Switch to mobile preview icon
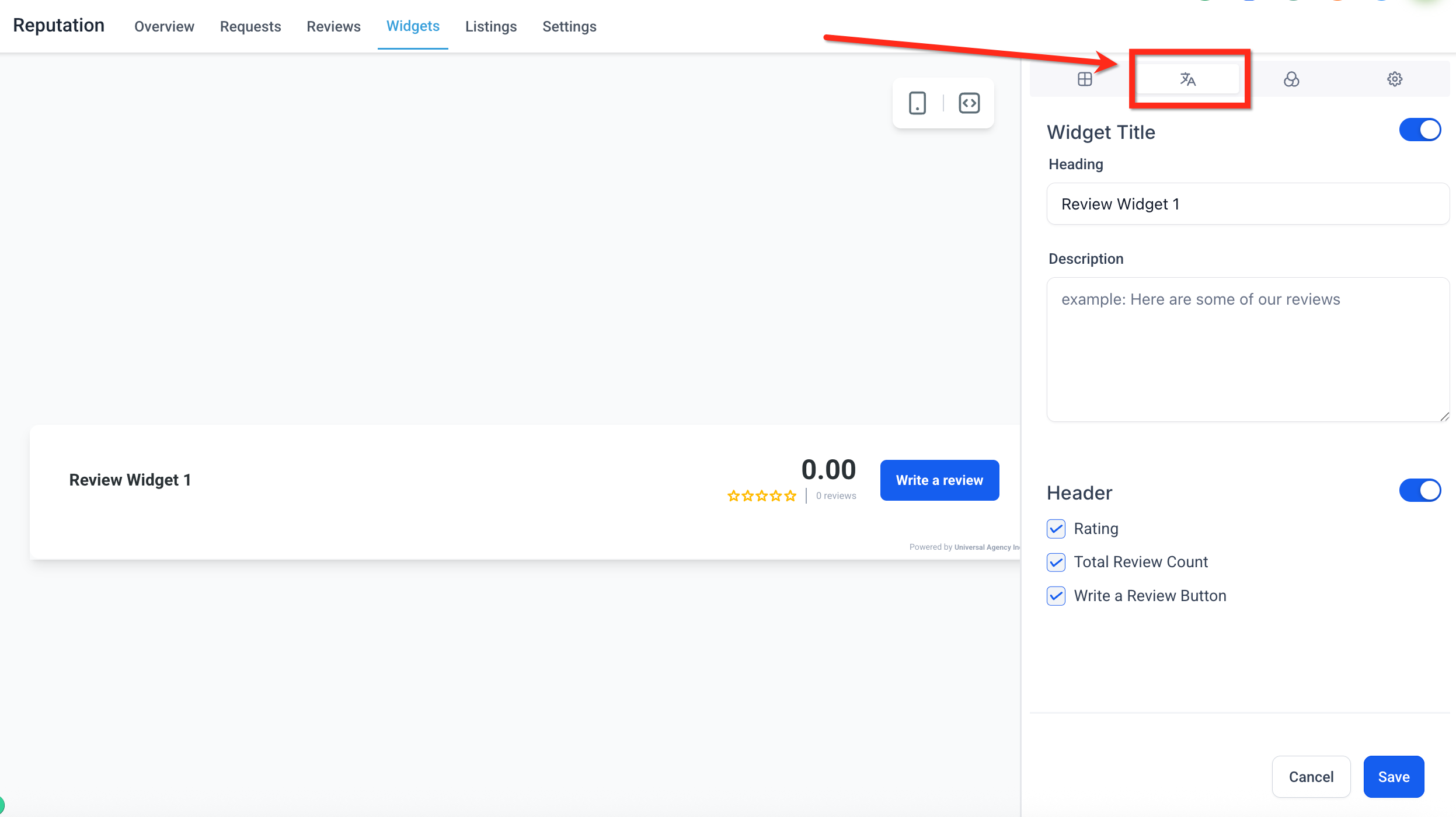The image size is (1456, 817). pos(917,103)
